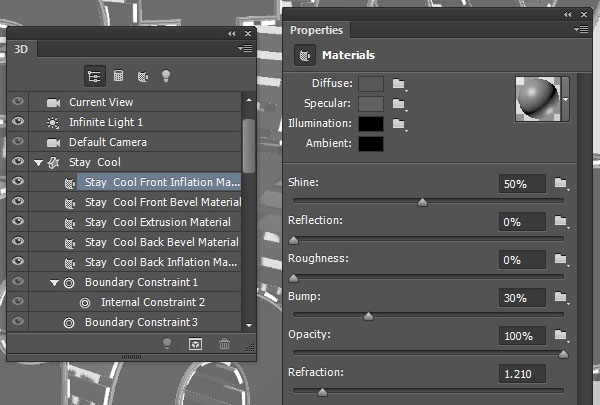Click the Opacity slider handle

[x=563, y=354]
